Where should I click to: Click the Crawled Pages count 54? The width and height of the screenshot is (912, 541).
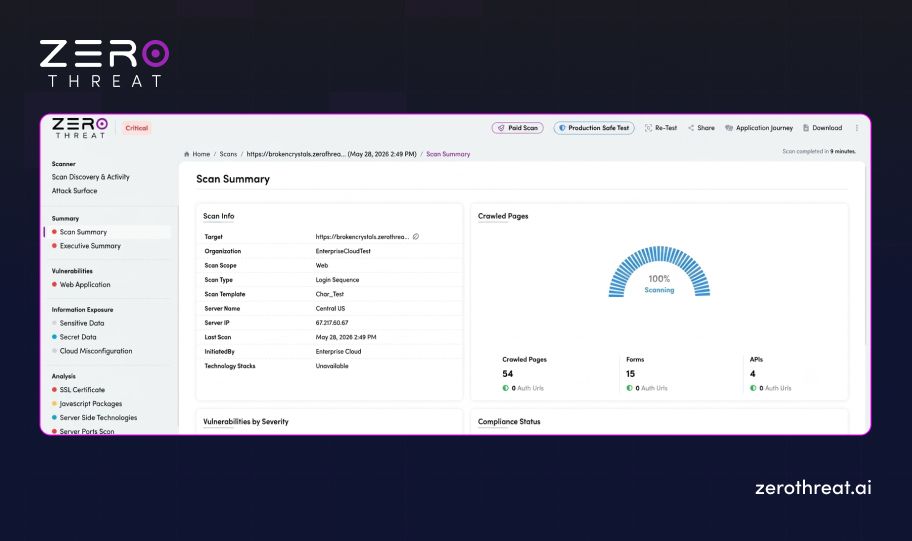[x=508, y=374]
